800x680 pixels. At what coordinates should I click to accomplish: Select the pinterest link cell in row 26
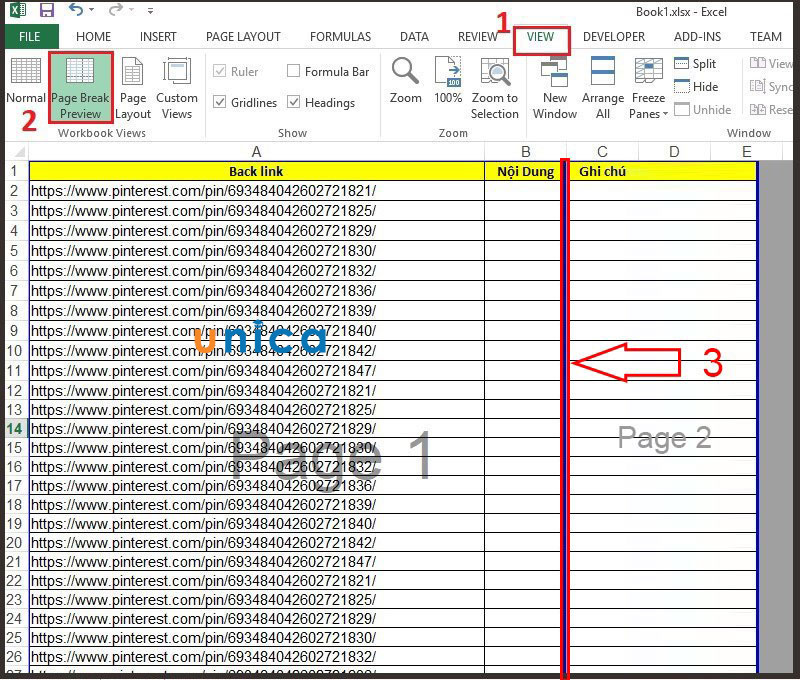point(257,657)
